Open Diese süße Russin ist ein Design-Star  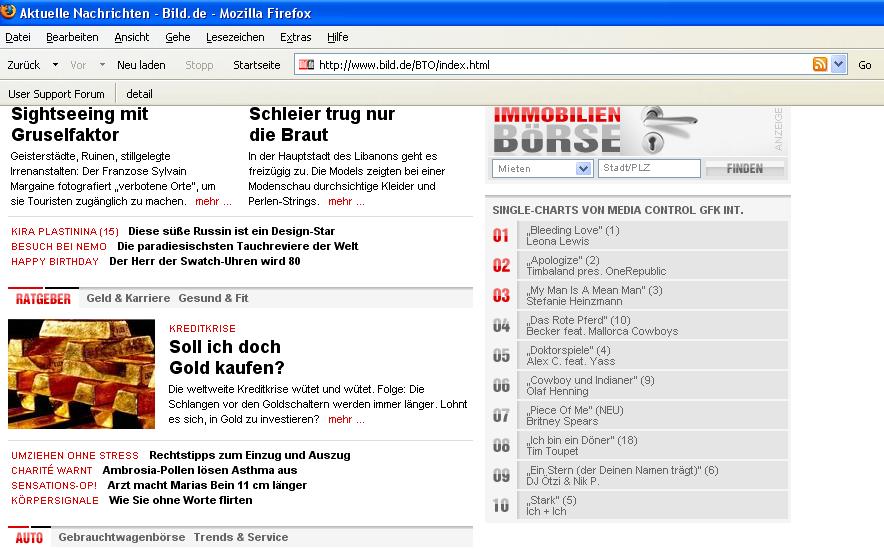click(231, 231)
